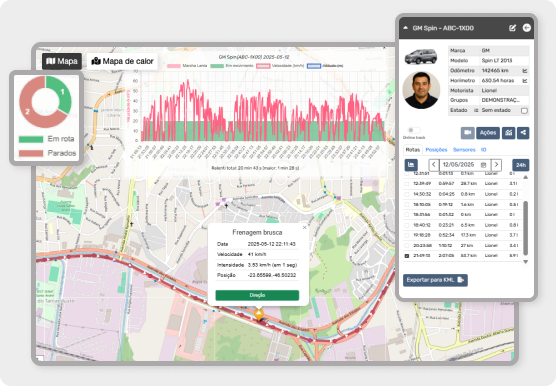Image resolution: width=556 pixels, height=386 pixels.
Task: Click the 24h button
Action: tap(521, 165)
